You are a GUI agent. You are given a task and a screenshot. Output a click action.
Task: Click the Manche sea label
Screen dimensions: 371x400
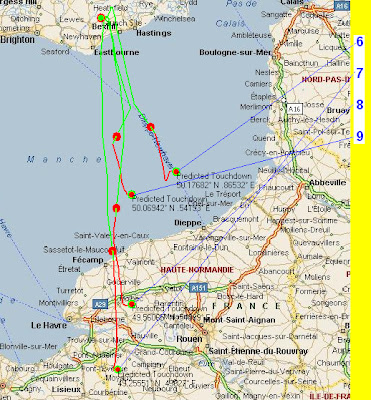coord(64,160)
